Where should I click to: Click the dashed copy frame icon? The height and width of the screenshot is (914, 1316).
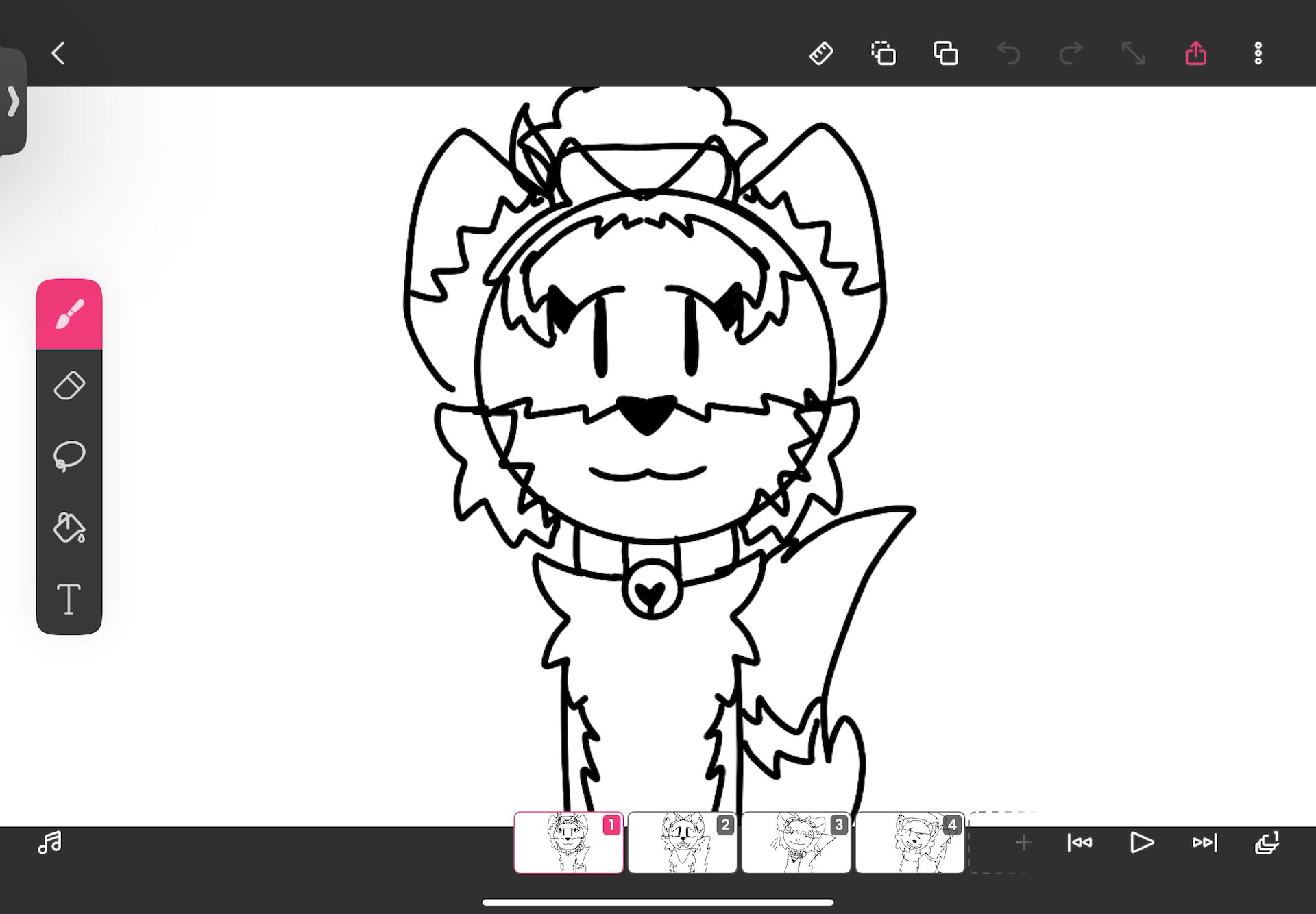click(x=884, y=53)
